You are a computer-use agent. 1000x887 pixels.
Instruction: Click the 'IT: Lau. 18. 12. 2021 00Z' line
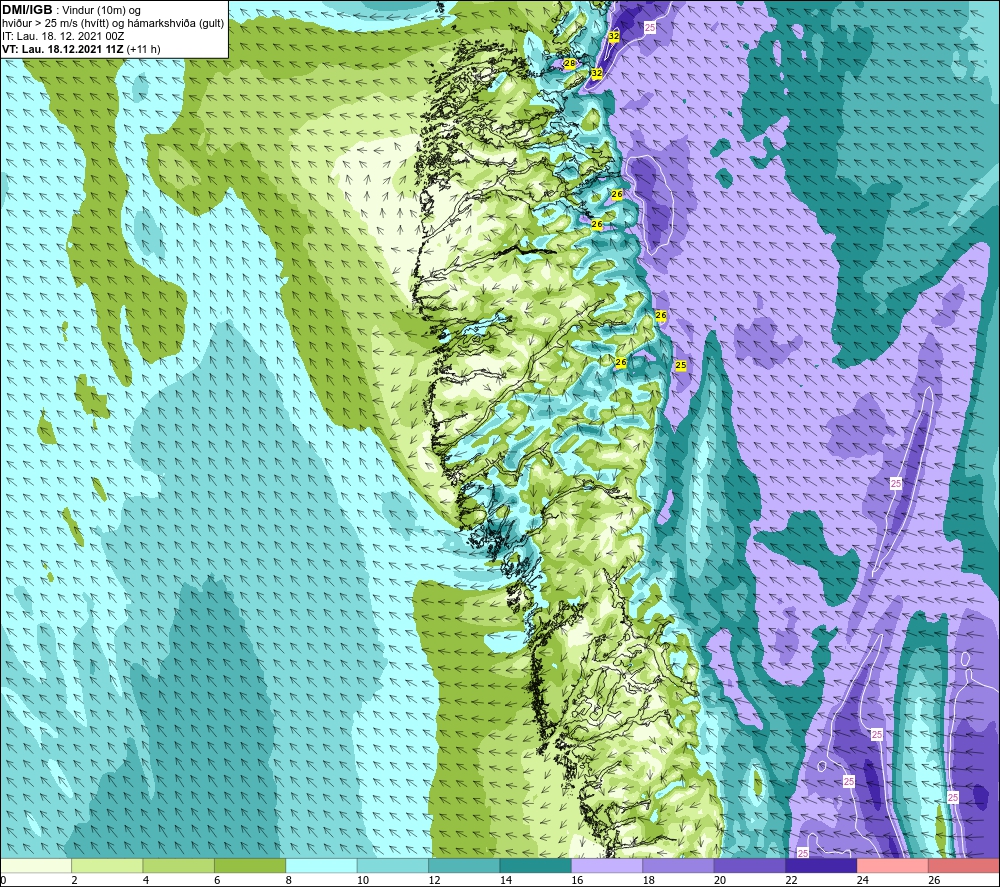(63, 36)
